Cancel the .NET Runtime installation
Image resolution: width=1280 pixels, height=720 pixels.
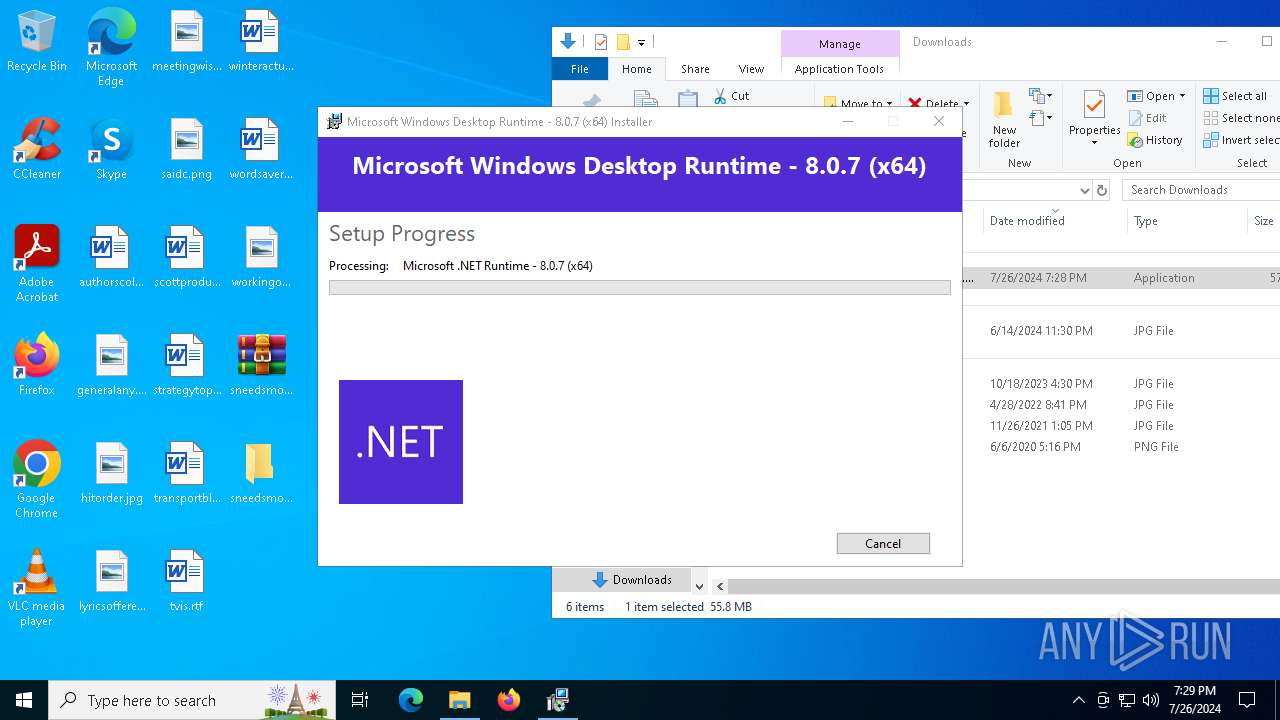coord(883,543)
